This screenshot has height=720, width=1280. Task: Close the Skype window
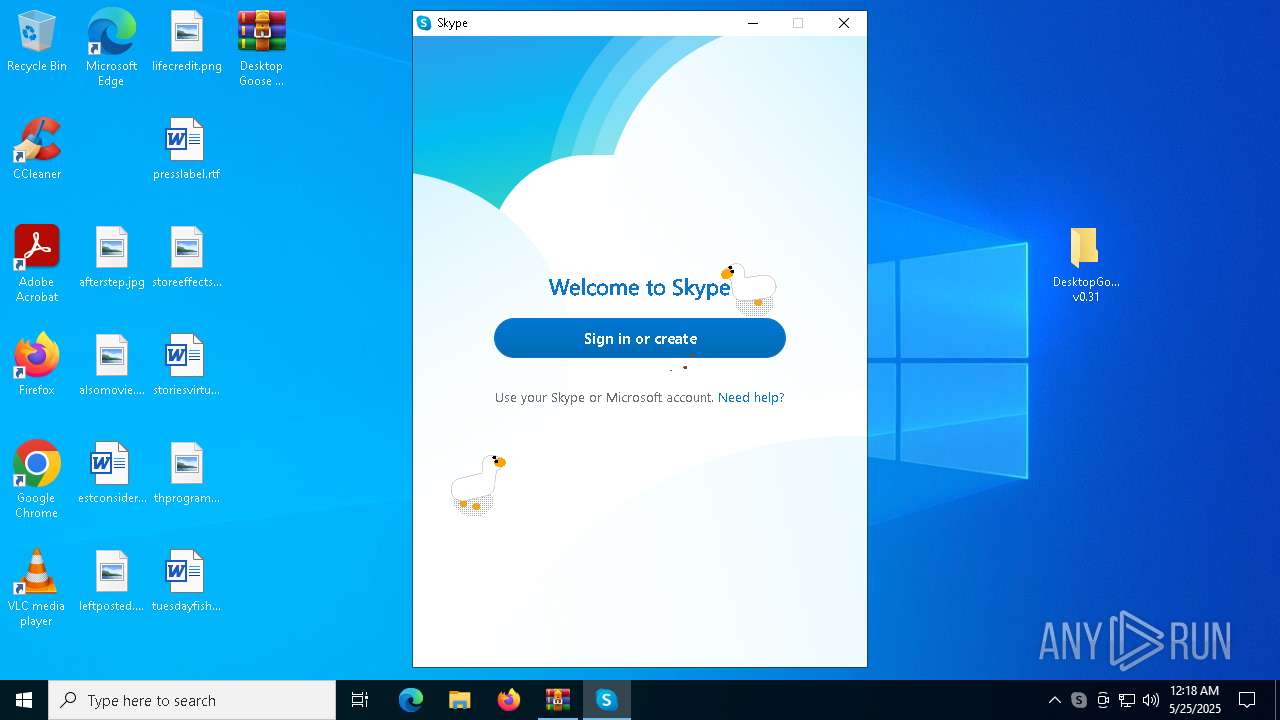[844, 23]
